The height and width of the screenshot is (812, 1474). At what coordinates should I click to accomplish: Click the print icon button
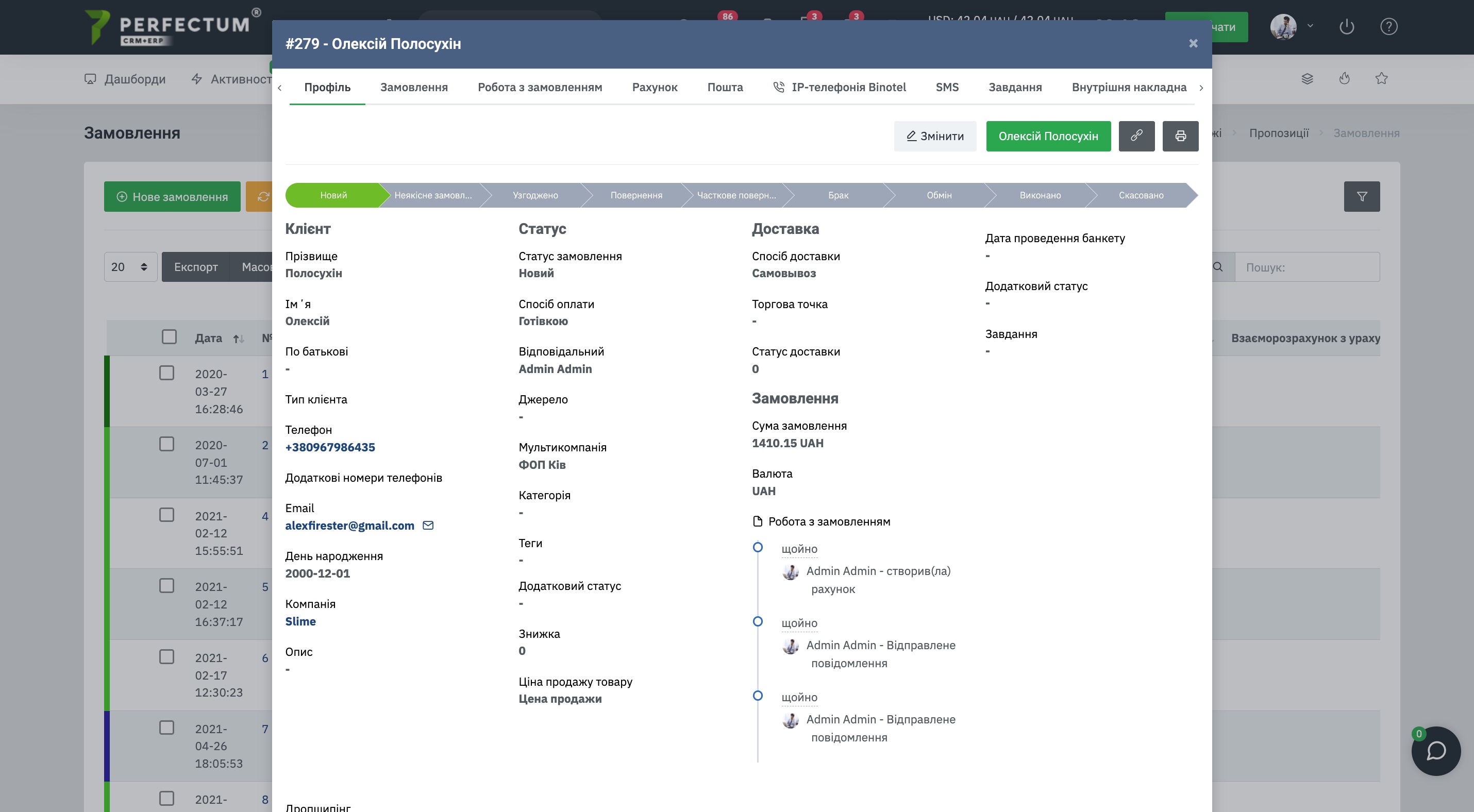tap(1180, 136)
